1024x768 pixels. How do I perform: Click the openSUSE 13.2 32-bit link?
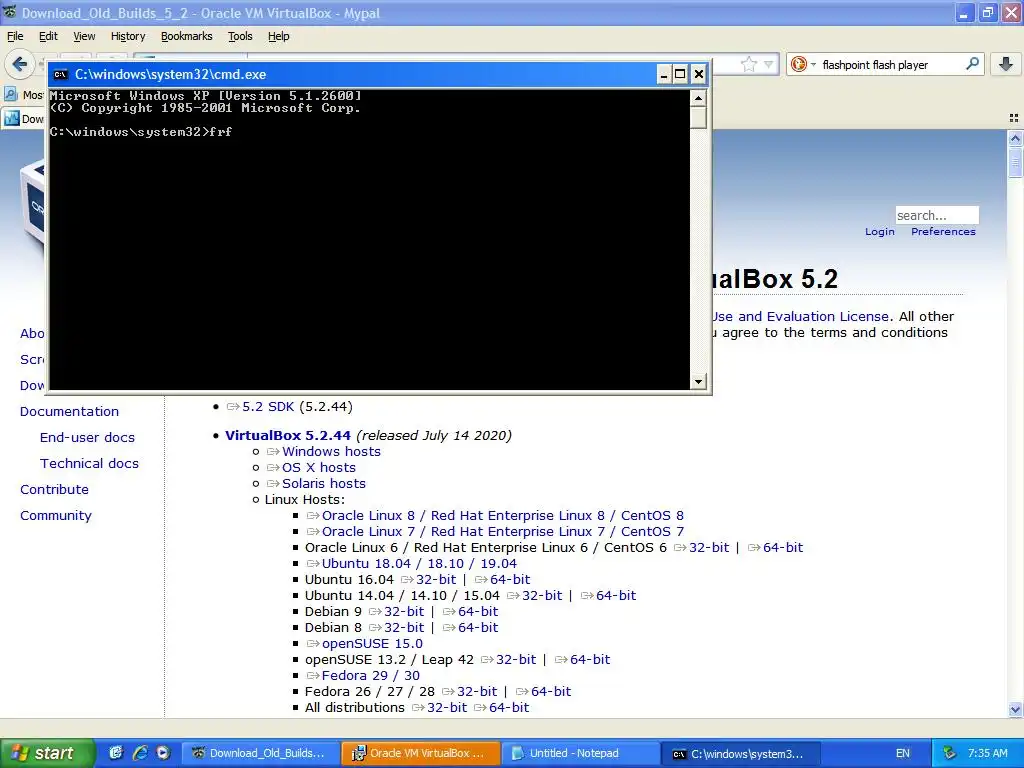click(516, 660)
